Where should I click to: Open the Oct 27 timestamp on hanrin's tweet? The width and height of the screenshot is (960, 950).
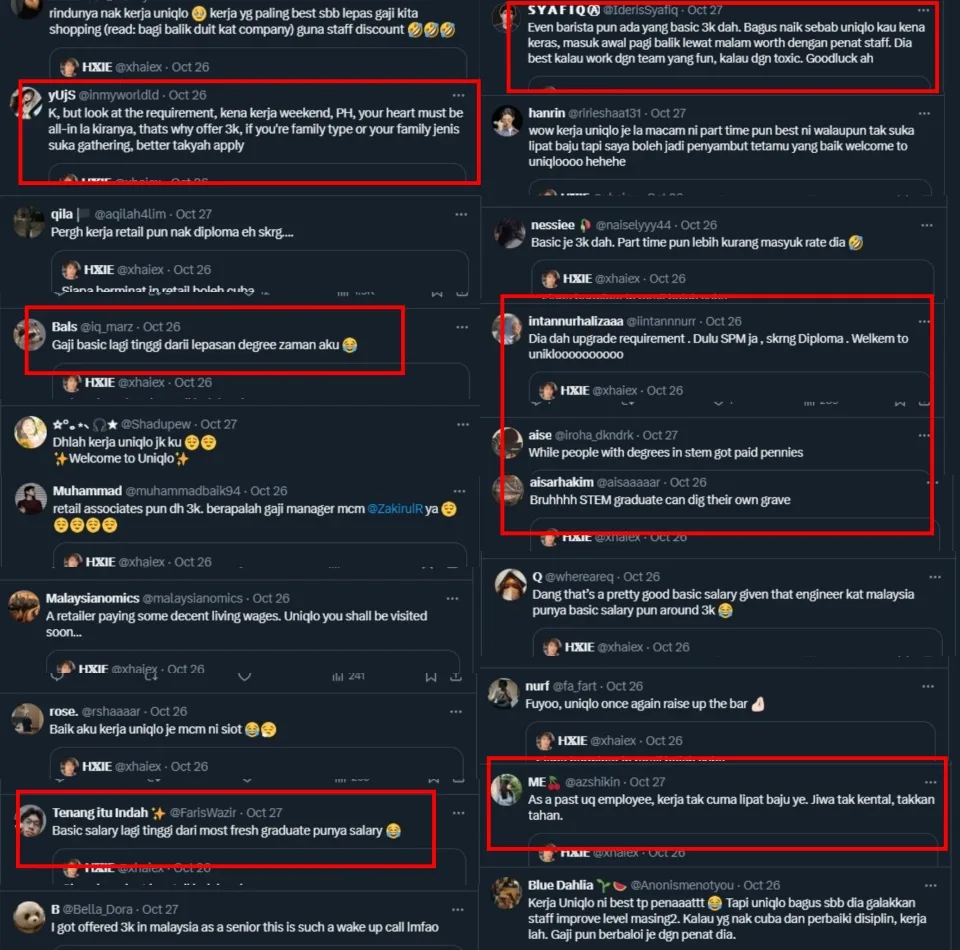[x=668, y=113]
